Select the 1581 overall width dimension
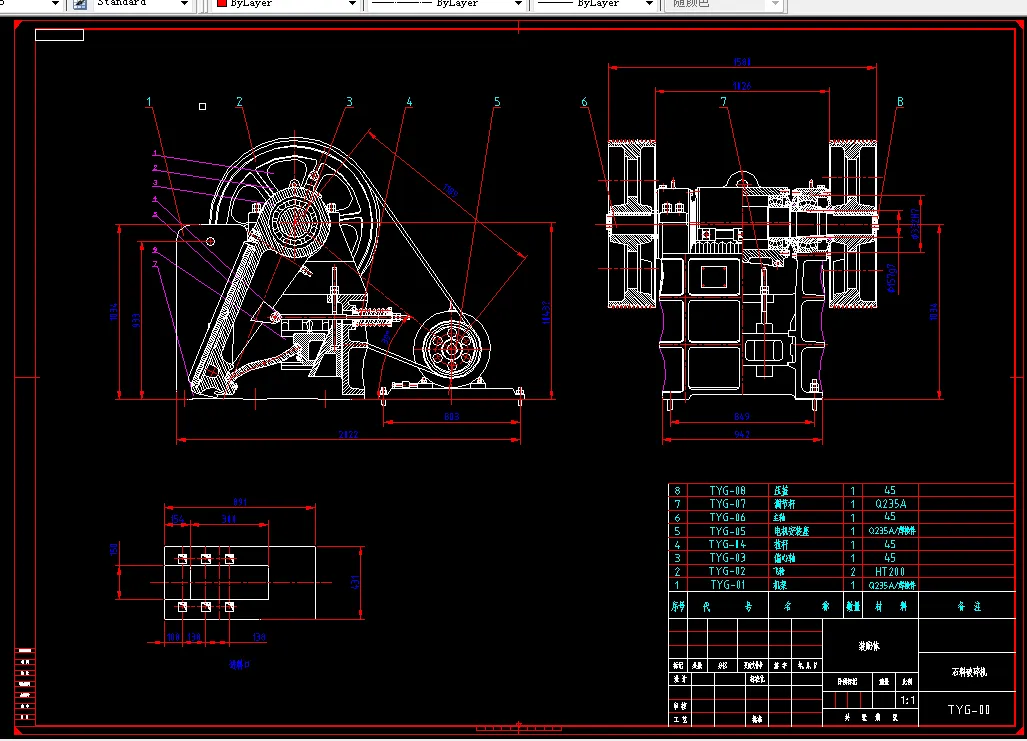This screenshot has width=1027, height=741. tap(742, 62)
